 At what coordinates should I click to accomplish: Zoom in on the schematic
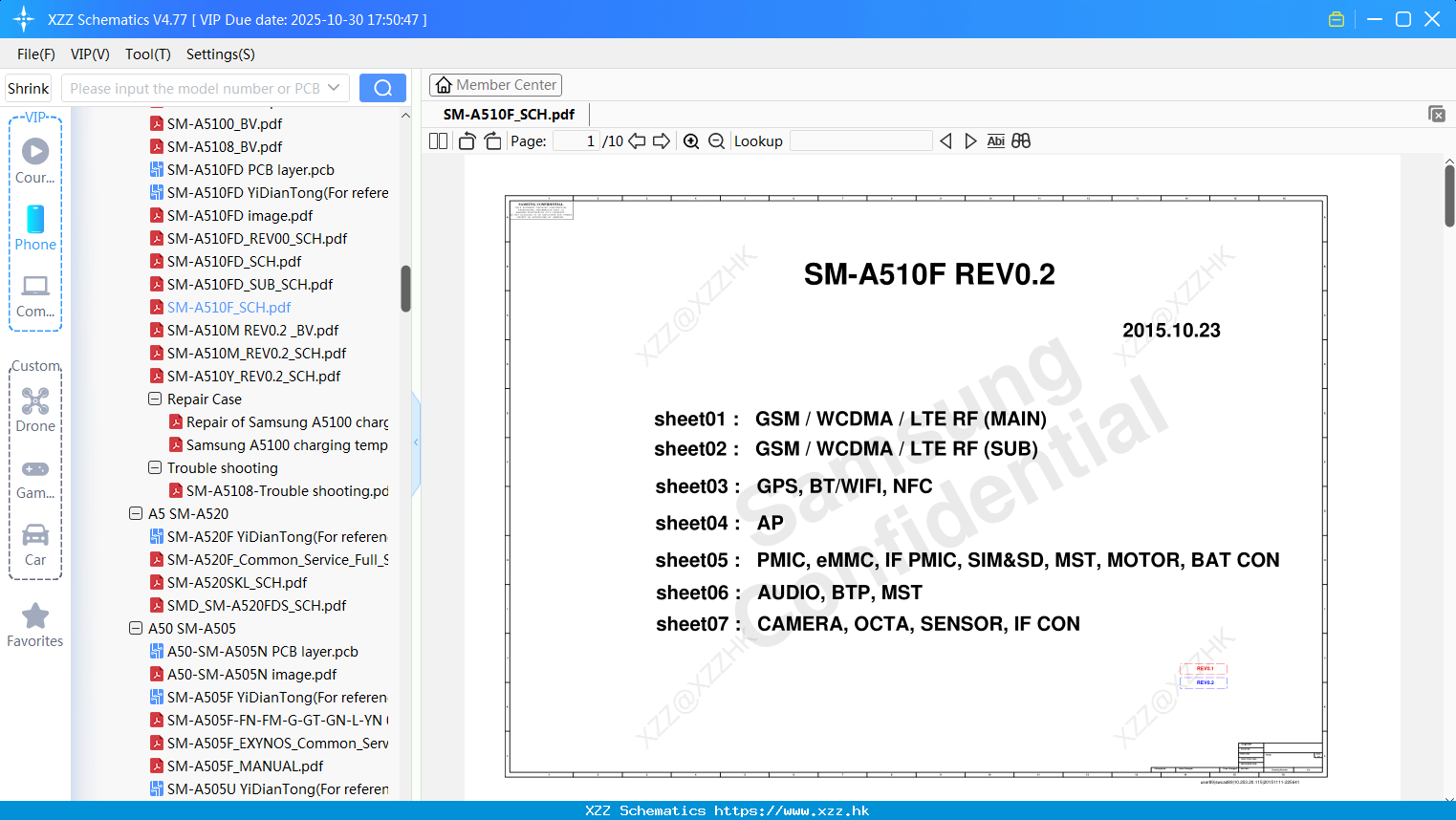pos(691,141)
